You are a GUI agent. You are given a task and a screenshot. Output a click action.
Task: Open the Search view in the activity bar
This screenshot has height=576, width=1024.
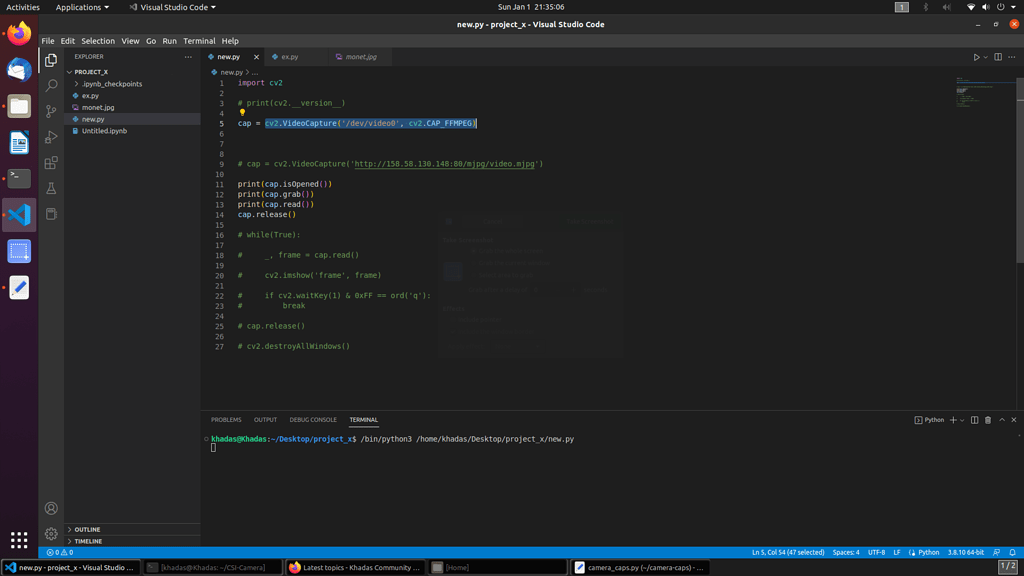[x=51, y=86]
